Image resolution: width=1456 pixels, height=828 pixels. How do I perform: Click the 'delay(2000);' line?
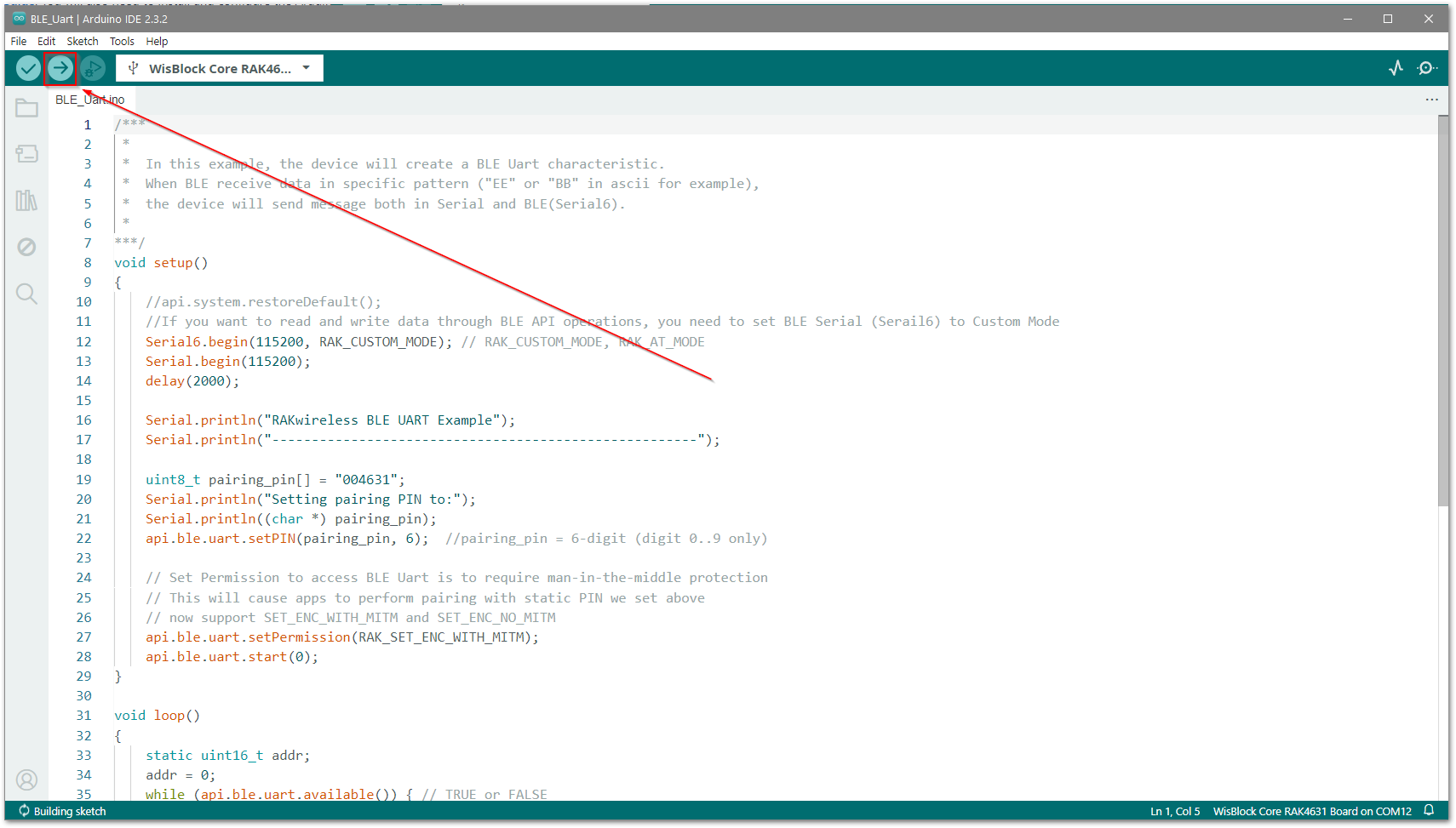[x=192, y=381]
